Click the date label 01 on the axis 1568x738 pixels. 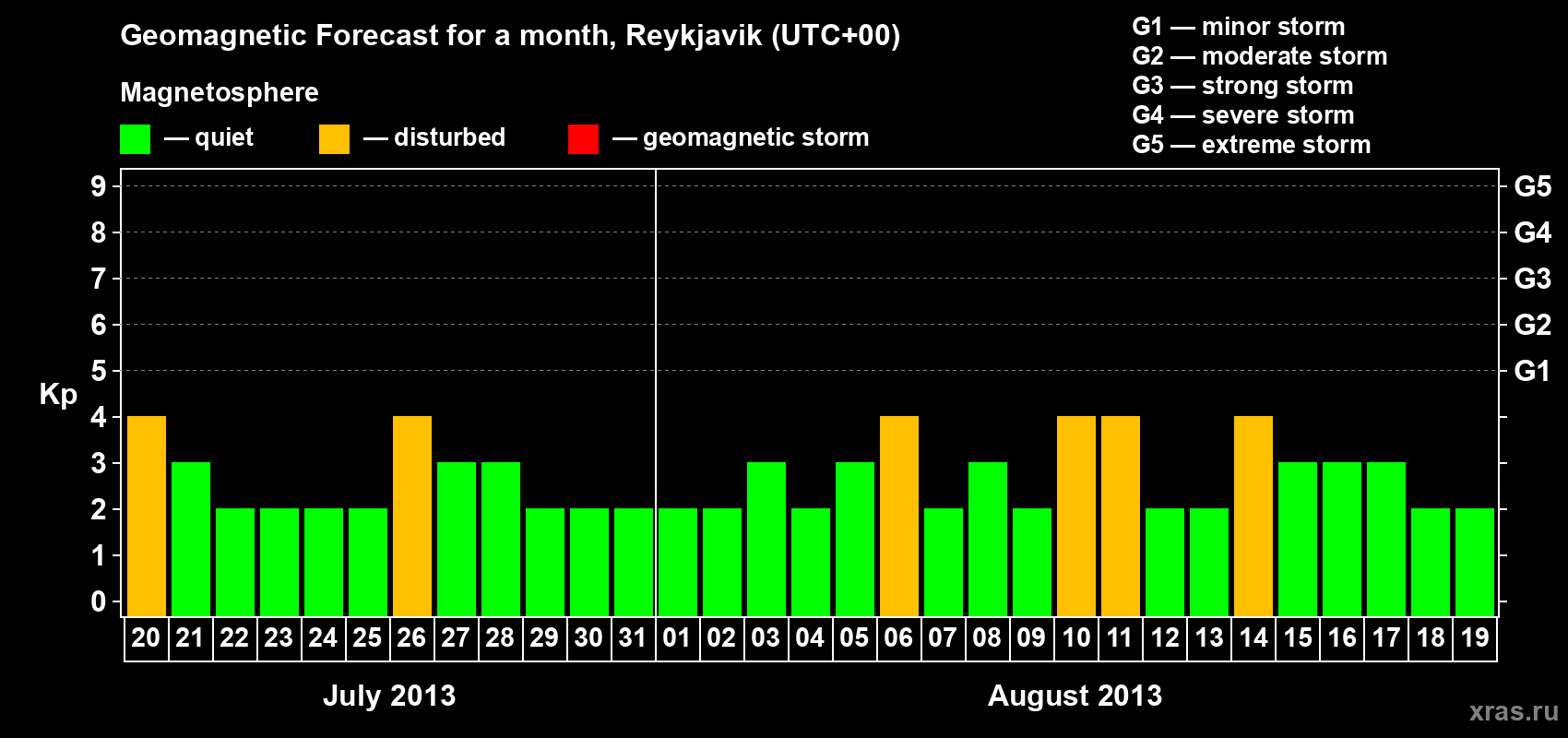click(x=677, y=637)
